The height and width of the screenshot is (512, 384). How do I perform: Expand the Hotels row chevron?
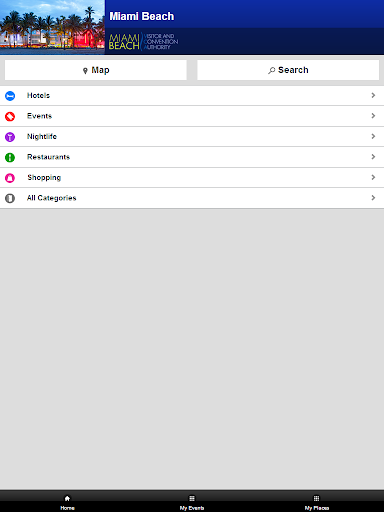(373, 95)
